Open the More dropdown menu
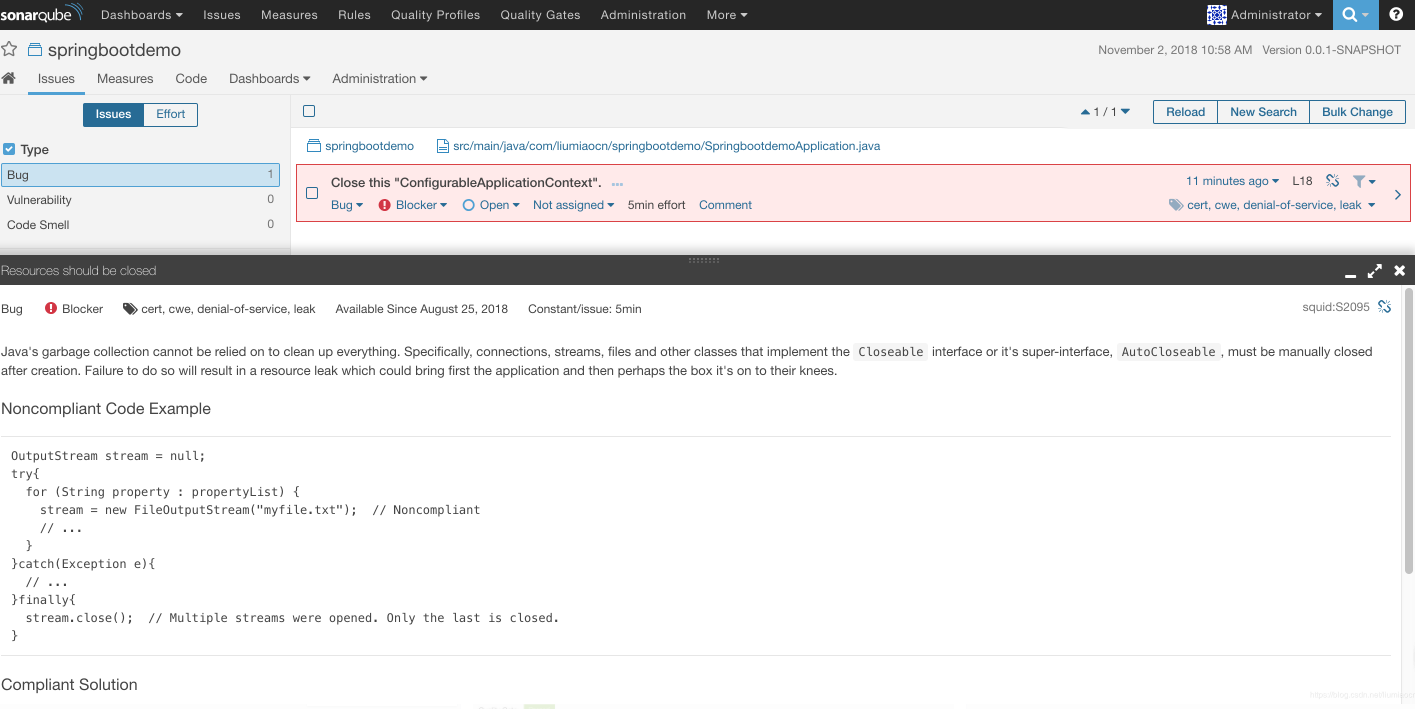 (727, 15)
